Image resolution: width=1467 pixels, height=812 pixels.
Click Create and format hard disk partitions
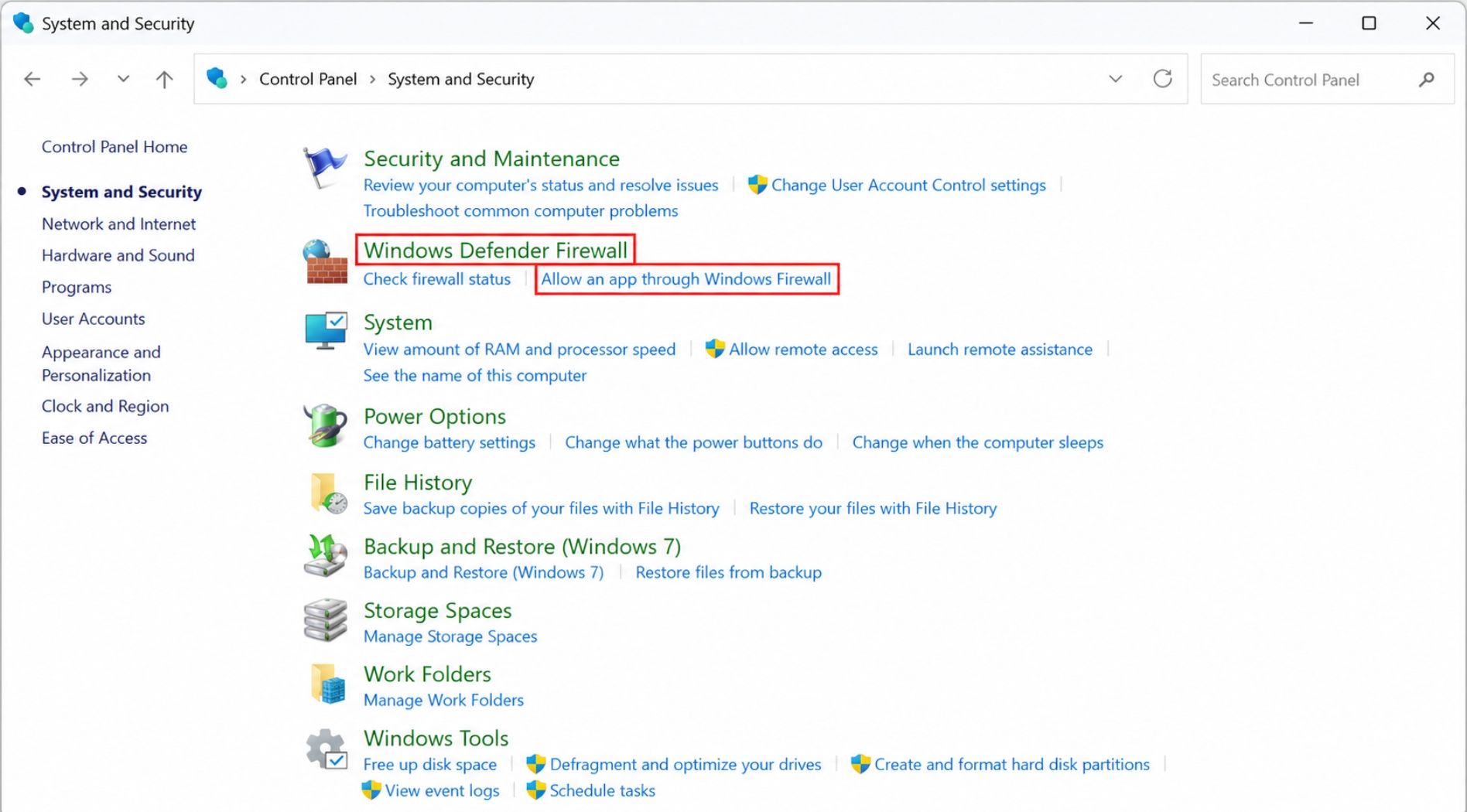[x=1012, y=765]
